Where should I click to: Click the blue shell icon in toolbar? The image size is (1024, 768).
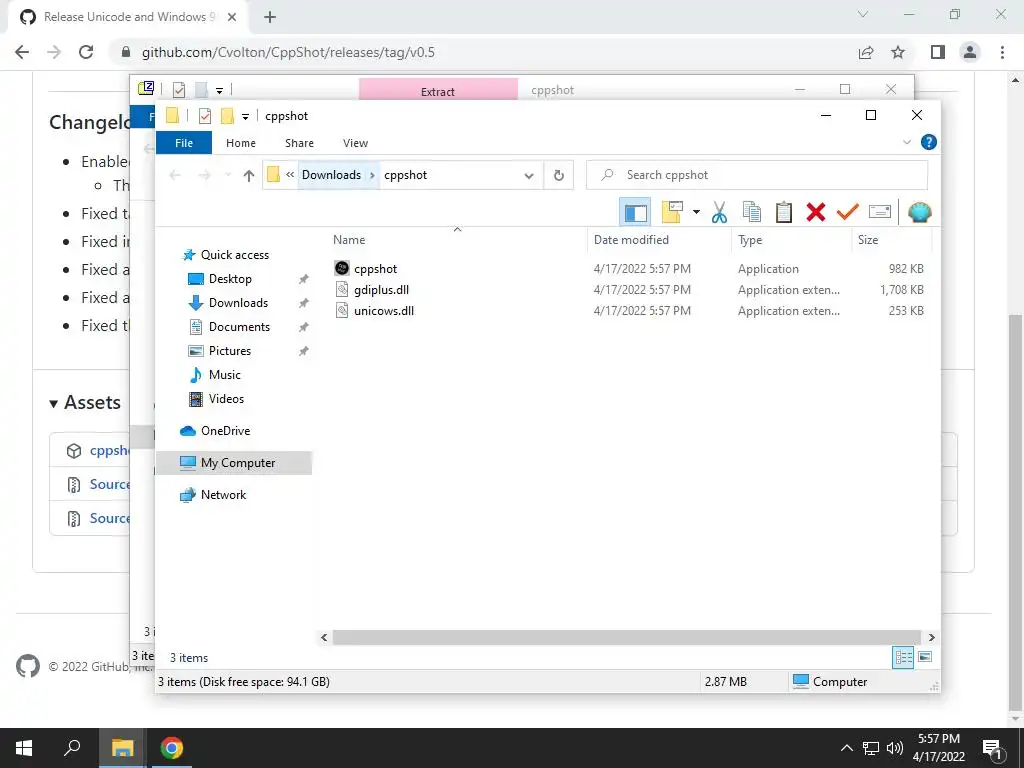click(920, 212)
